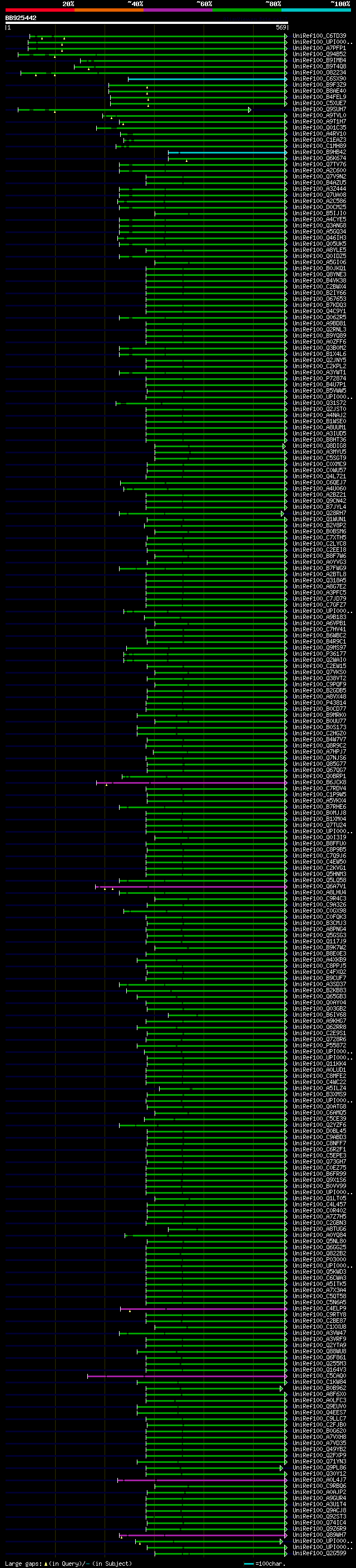356x1568 pixels.
Task: Select the UniRef100_Q7TV76 label
Action: click(319, 164)
